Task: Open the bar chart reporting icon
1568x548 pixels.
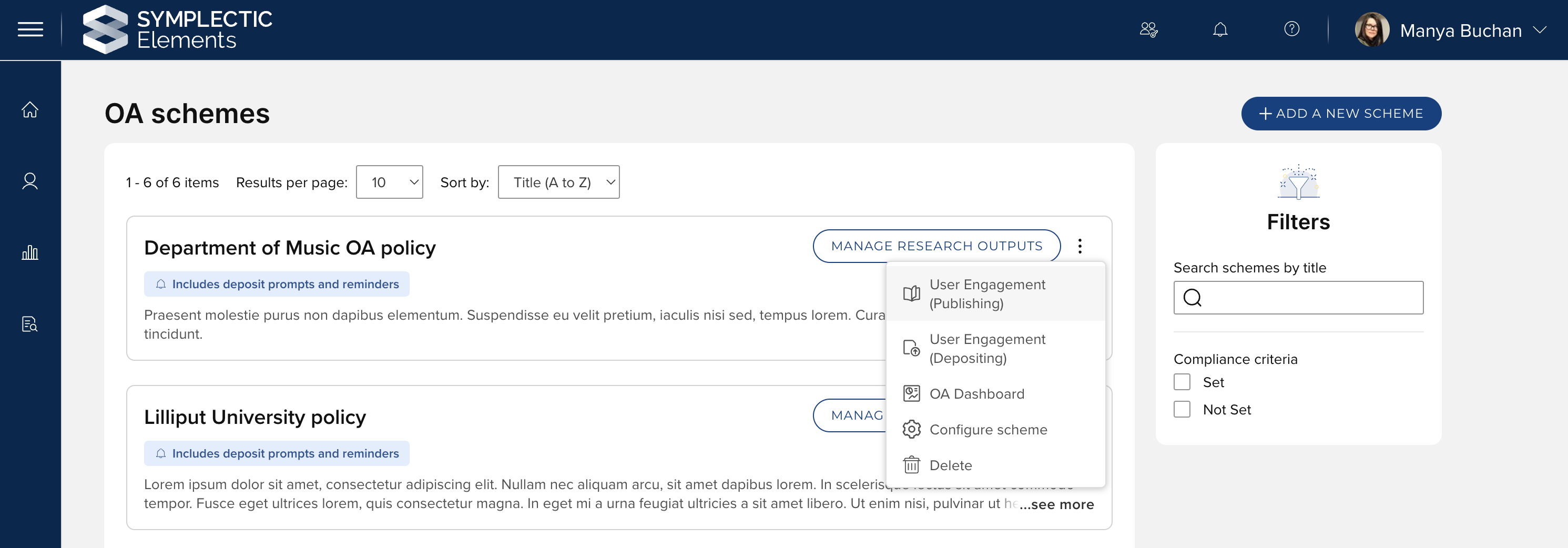Action: (30, 252)
